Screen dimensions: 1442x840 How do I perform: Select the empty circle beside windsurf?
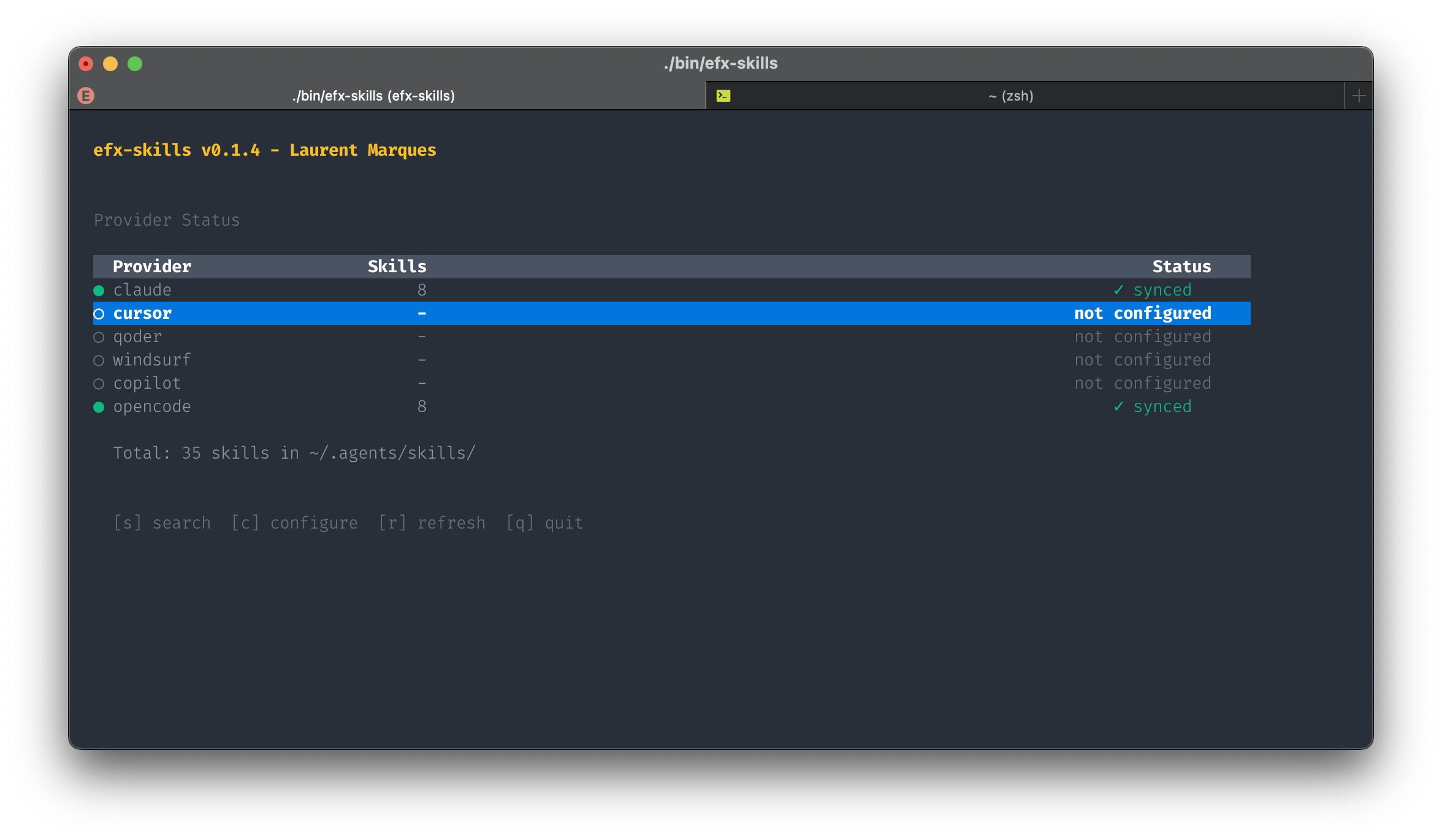point(99,361)
